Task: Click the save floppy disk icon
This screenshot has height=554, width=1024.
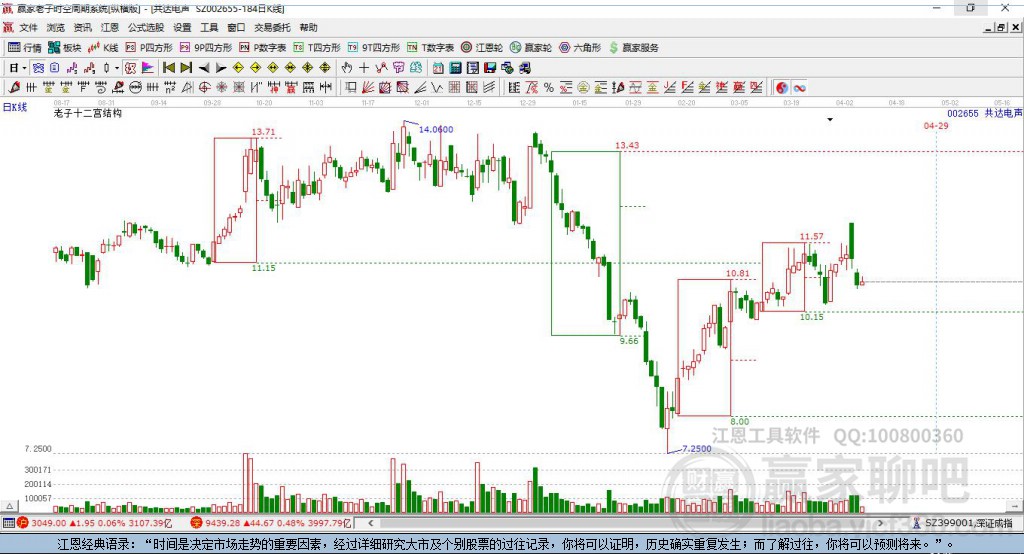Action: point(490,68)
